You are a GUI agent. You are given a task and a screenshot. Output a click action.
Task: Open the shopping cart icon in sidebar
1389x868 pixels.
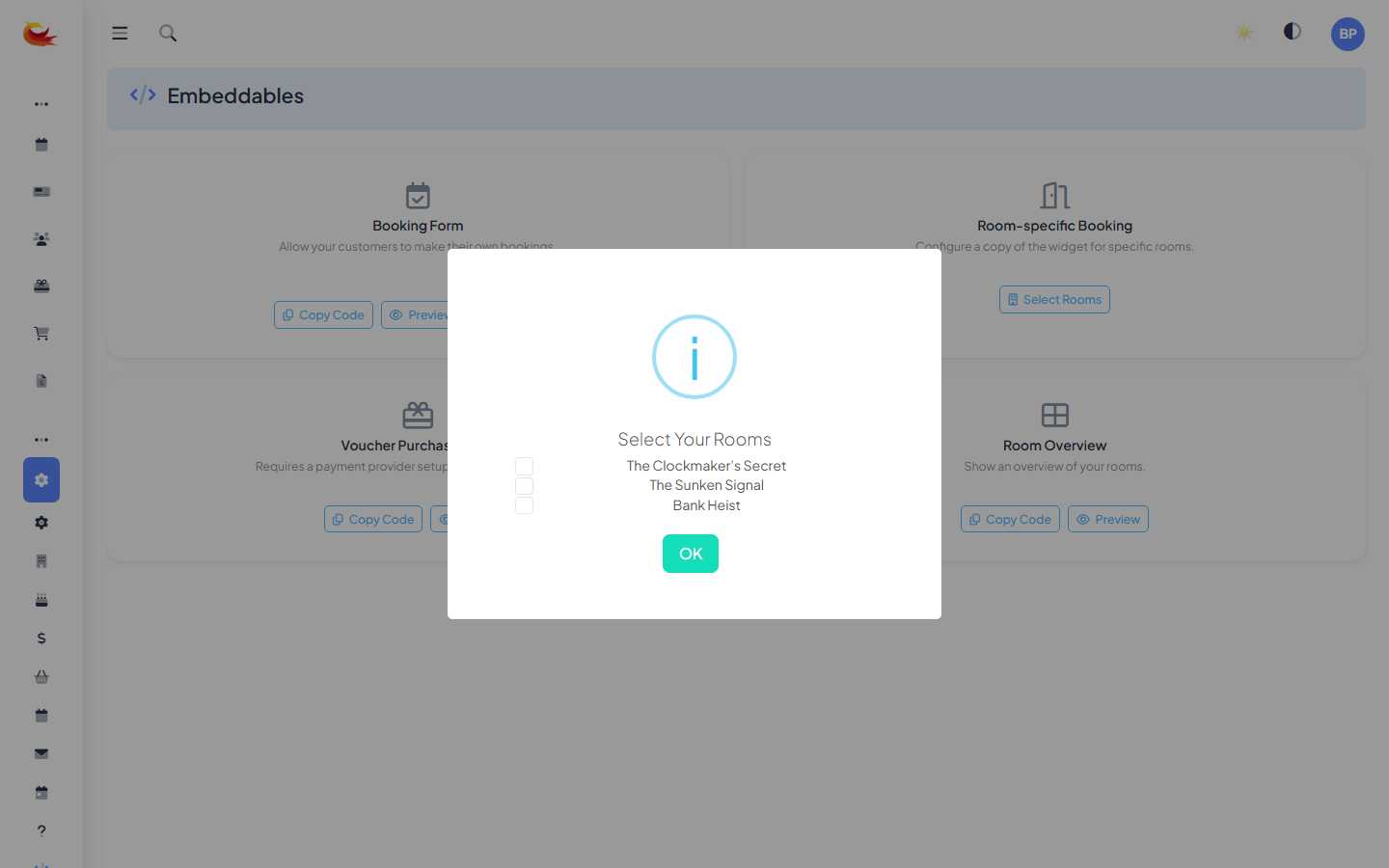tap(41, 334)
